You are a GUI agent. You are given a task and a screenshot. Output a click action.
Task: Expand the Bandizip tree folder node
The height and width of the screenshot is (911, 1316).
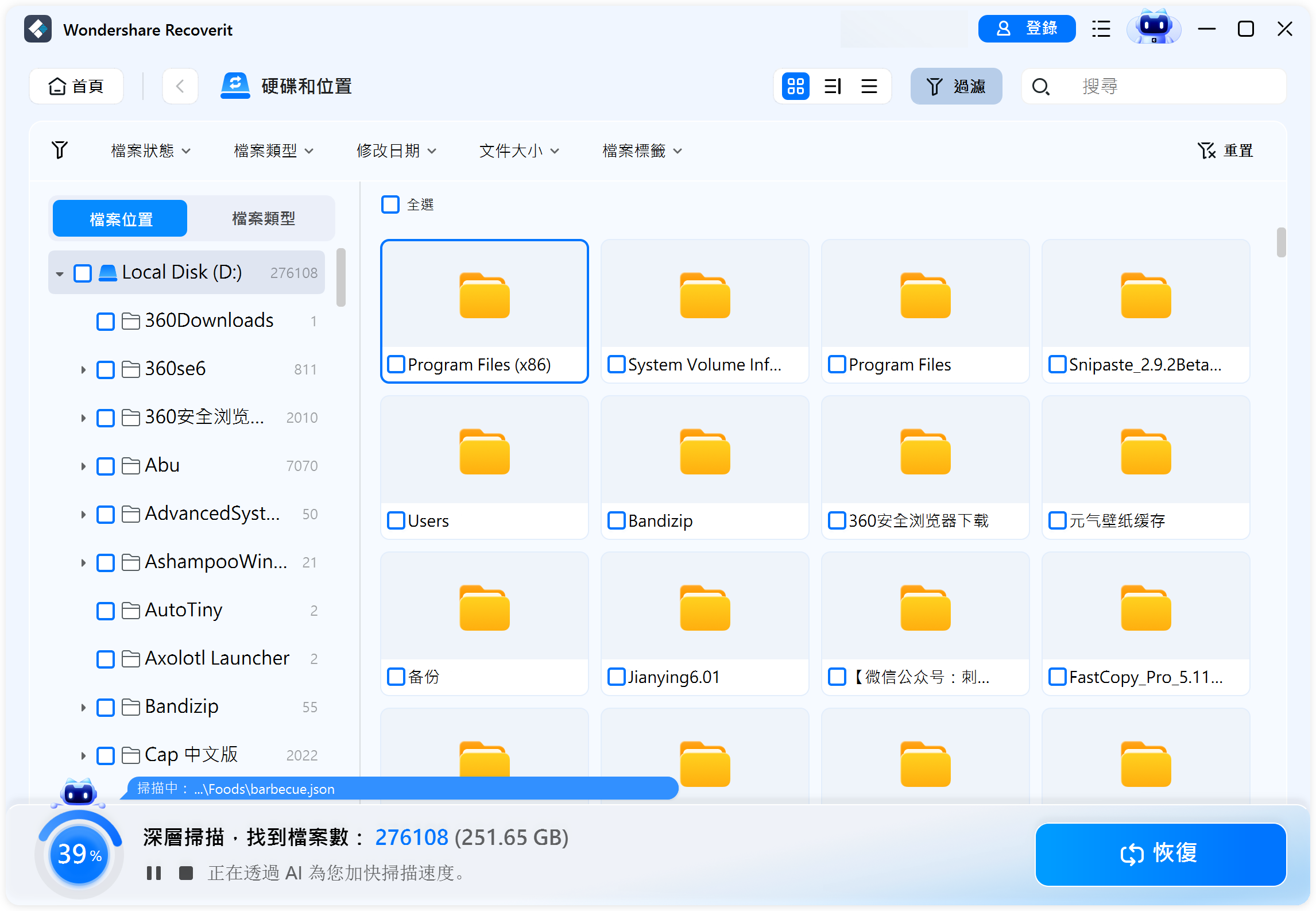tap(83, 707)
